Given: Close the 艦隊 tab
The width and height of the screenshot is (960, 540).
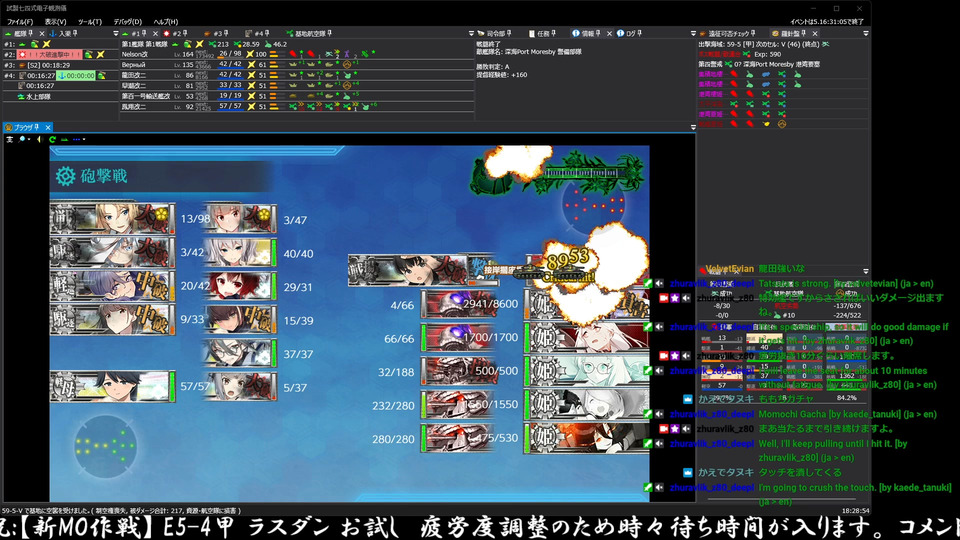Looking at the screenshot, I should [x=42, y=34].
